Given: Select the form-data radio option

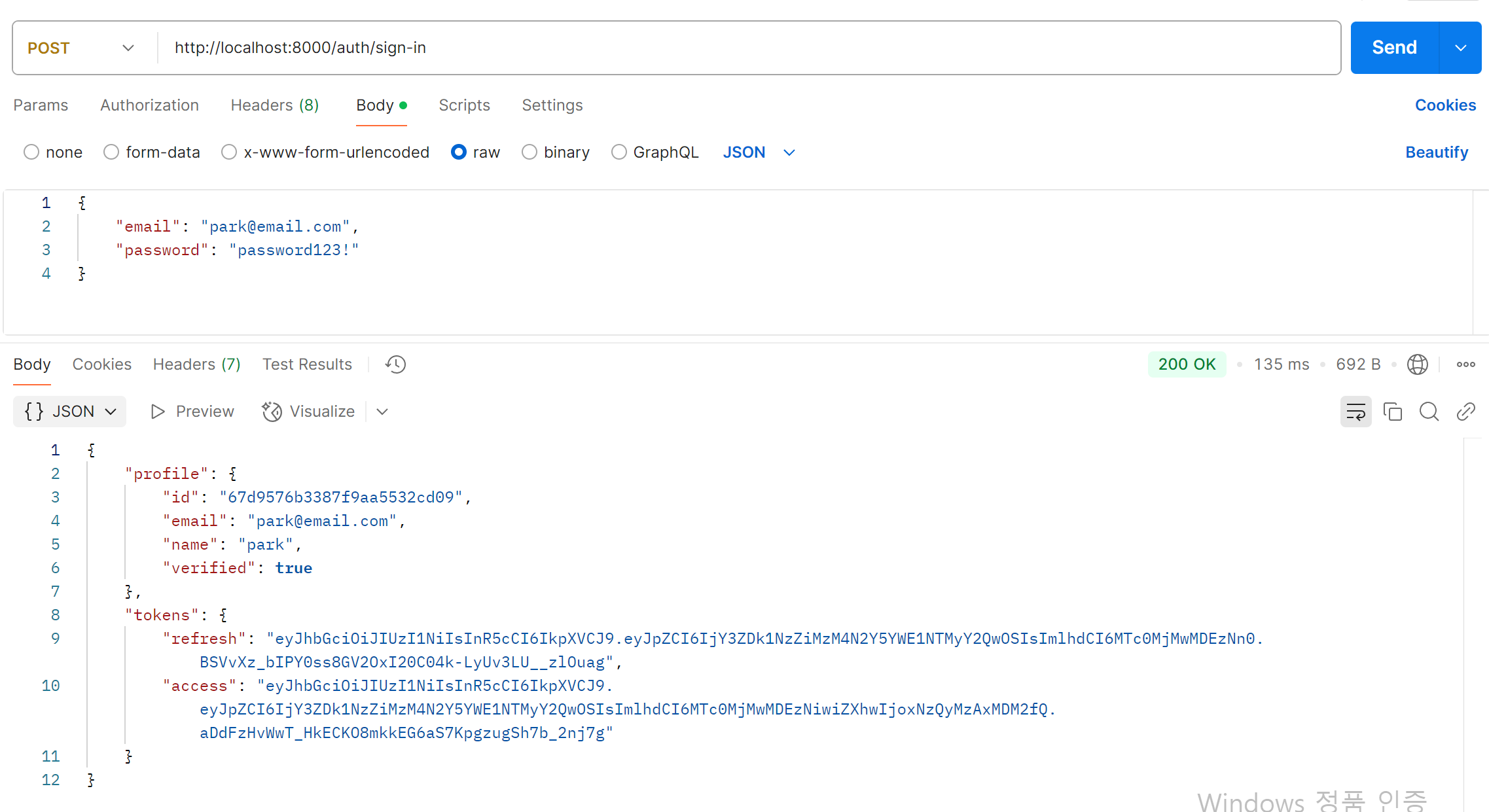Looking at the screenshot, I should click(x=111, y=152).
